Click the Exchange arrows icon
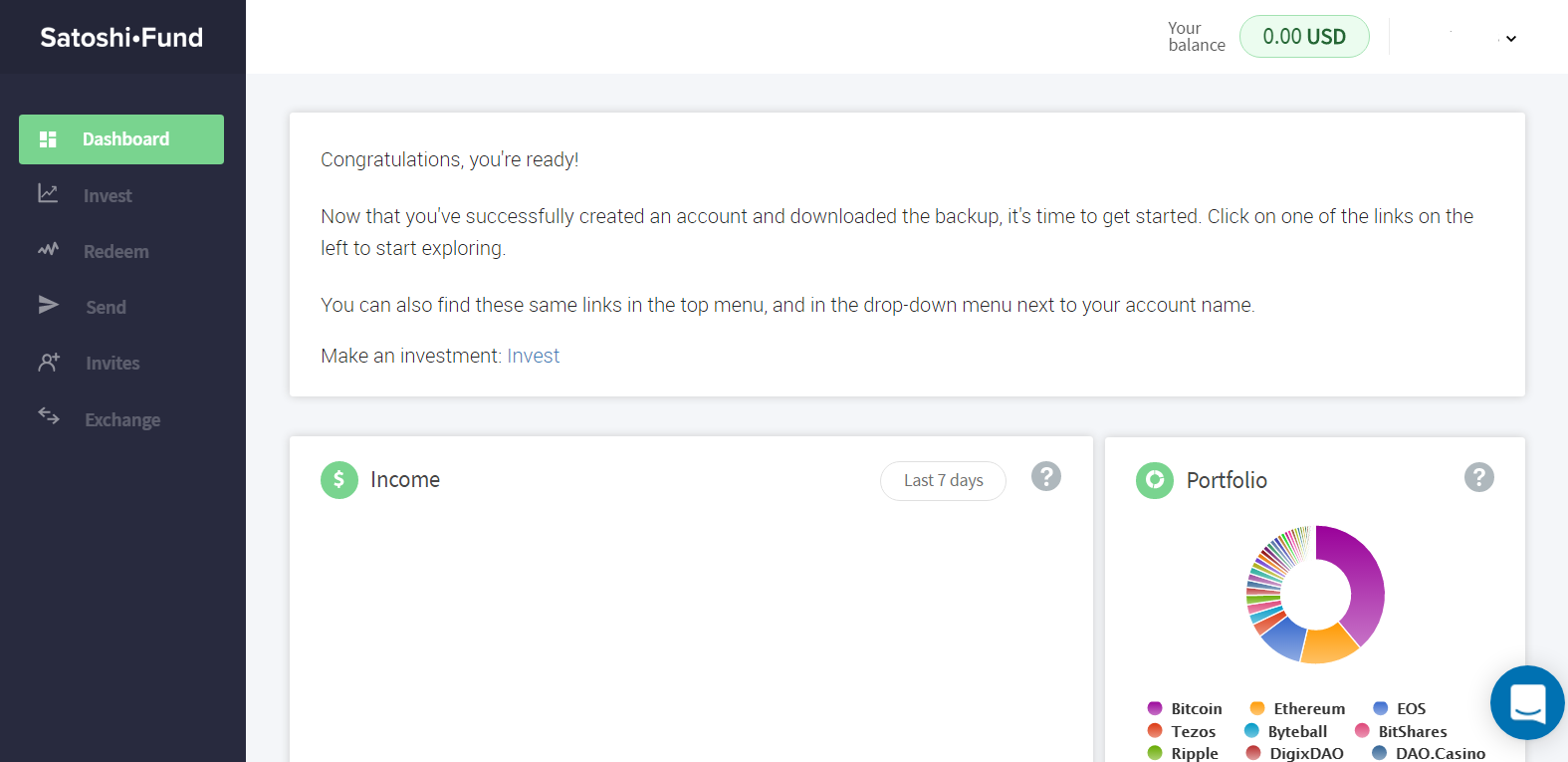1568x762 pixels. point(49,415)
